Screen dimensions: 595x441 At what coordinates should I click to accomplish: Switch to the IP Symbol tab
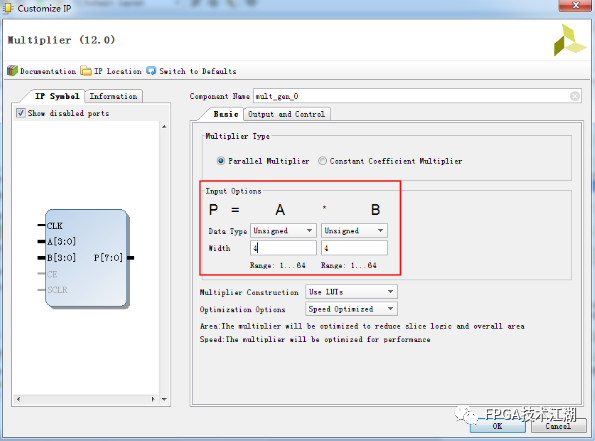57,96
